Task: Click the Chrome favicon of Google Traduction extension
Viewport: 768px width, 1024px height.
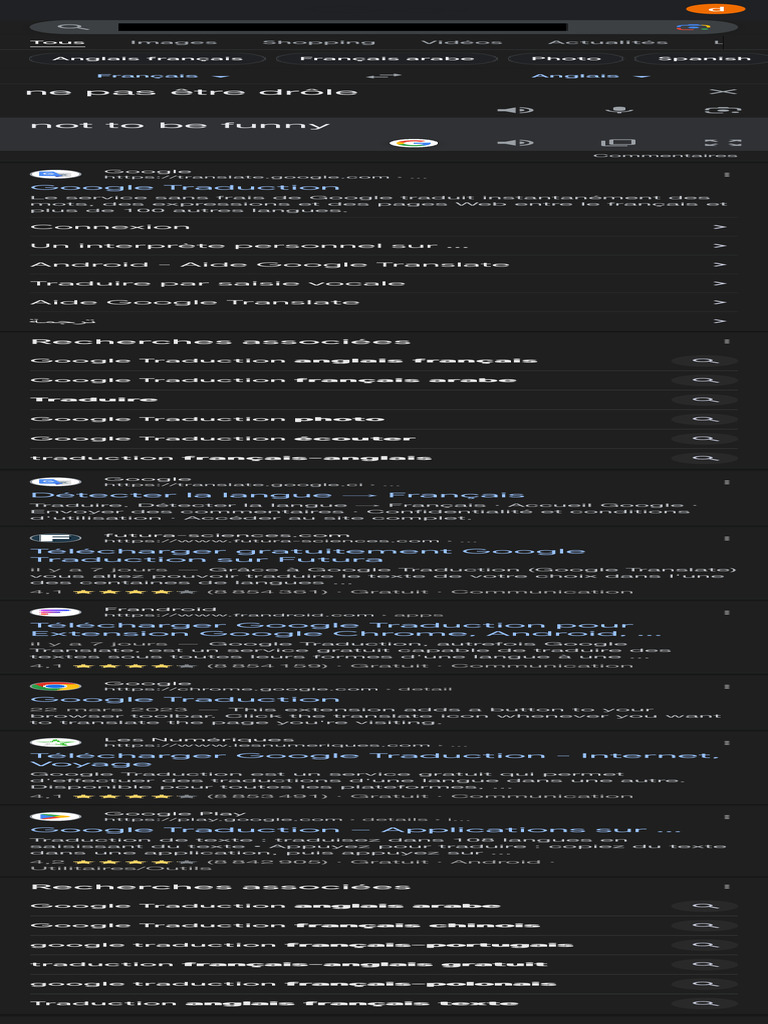Action: coord(56,686)
